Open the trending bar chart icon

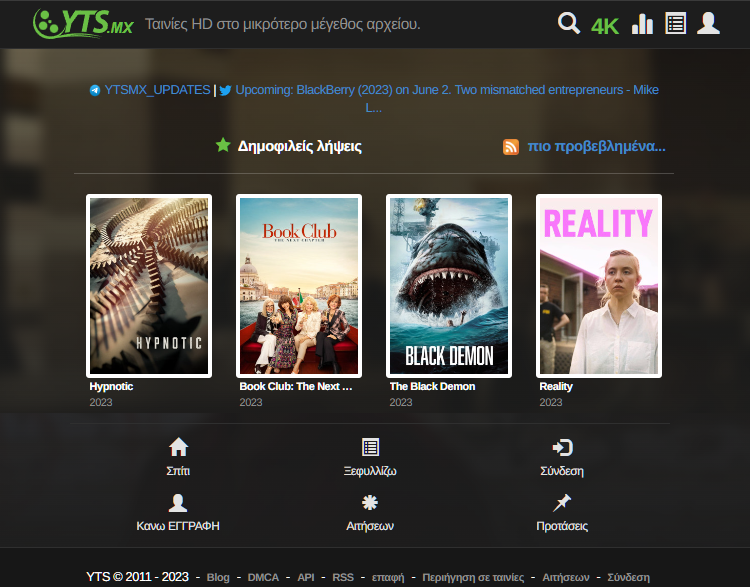click(x=642, y=24)
